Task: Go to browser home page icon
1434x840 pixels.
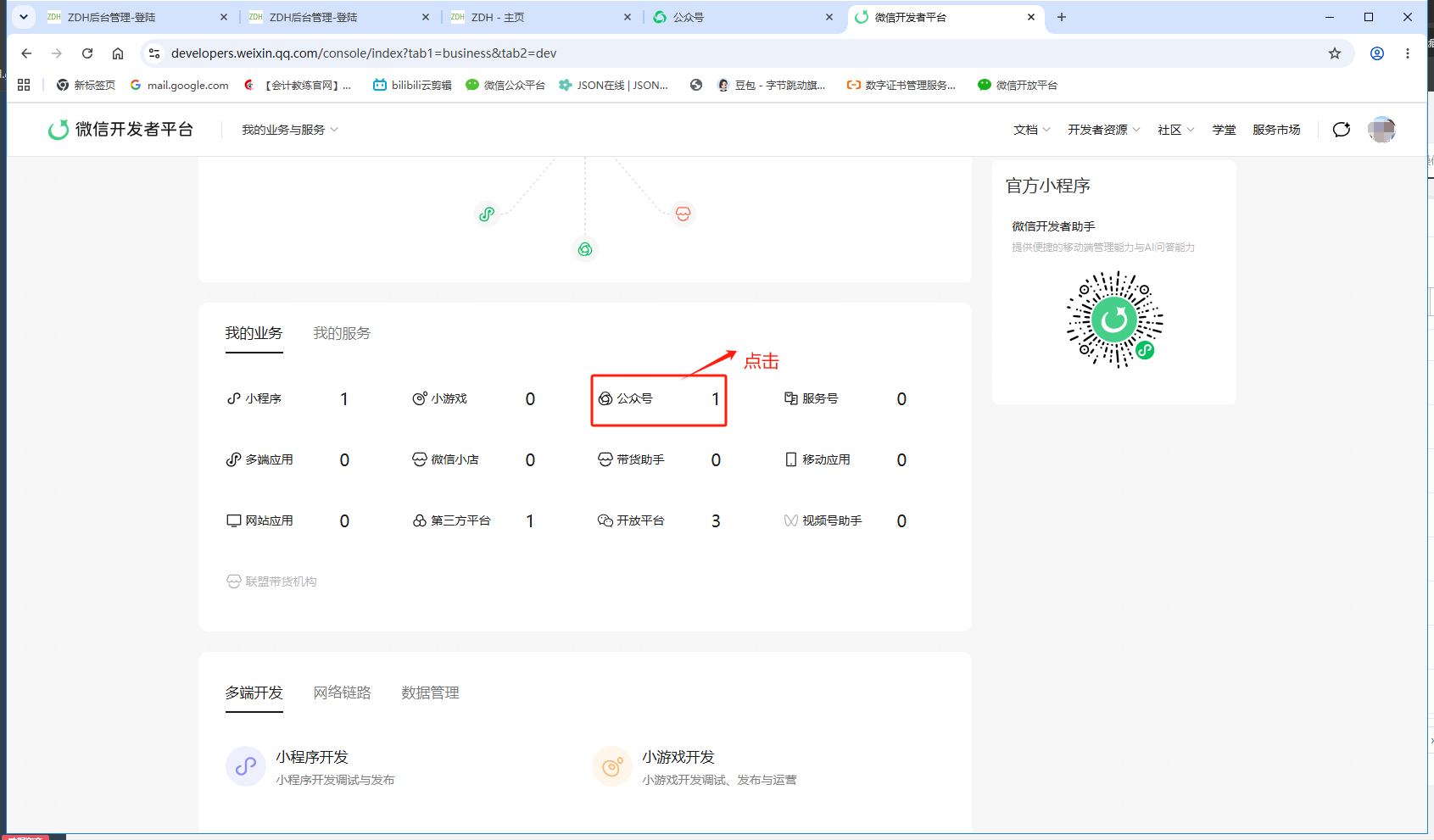Action: (x=118, y=53)
